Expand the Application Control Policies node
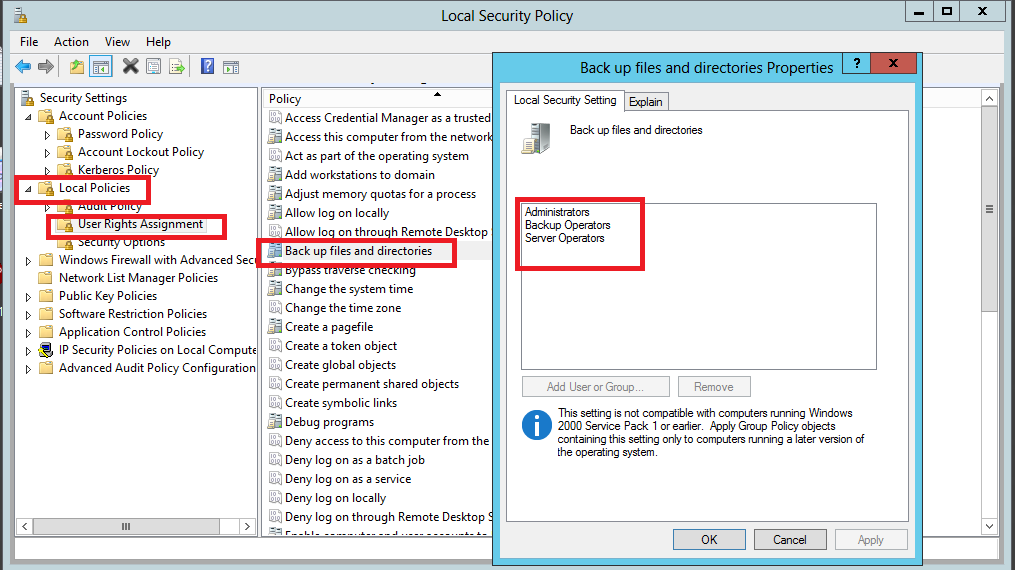This screenshot has width=1015, height=570. click(x=28, y=333)
